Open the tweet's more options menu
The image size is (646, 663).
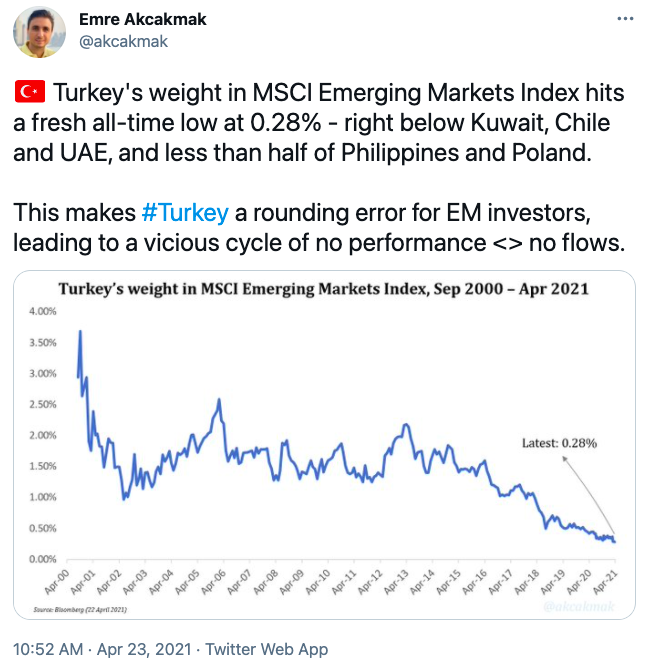coord(624,19)
